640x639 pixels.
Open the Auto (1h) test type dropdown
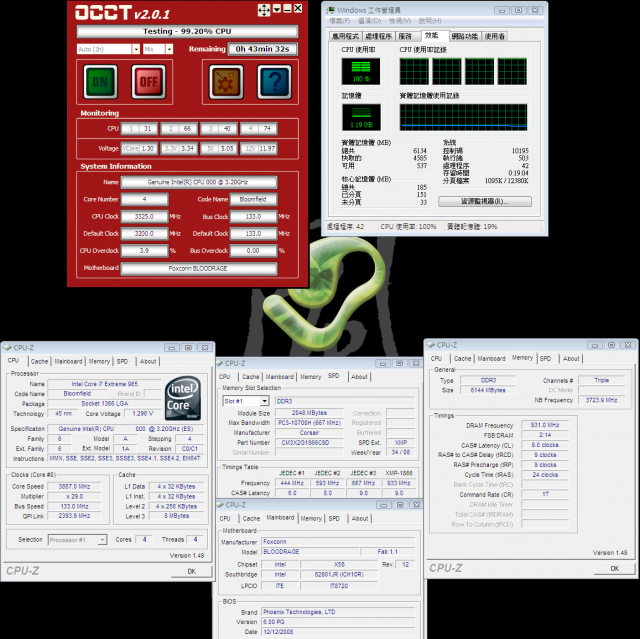[x=136, y=49]
